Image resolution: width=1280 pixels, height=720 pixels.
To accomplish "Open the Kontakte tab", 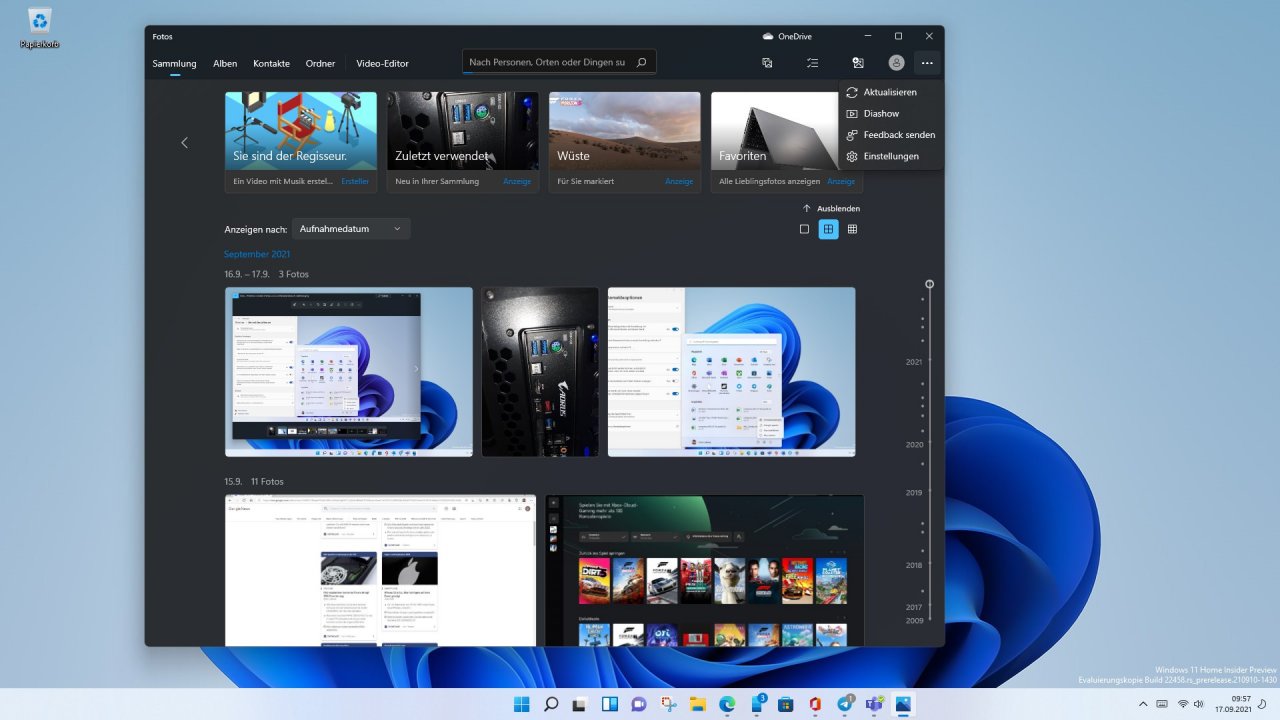I will 271,63.
